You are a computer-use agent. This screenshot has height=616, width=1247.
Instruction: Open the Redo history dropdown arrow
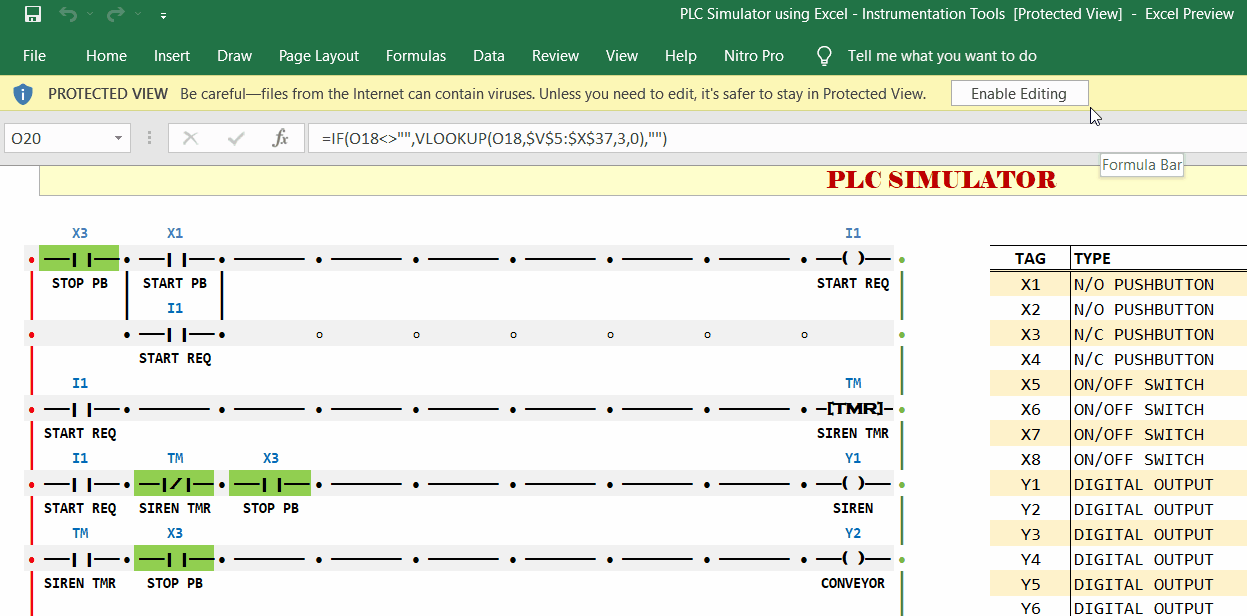(137, 15)
